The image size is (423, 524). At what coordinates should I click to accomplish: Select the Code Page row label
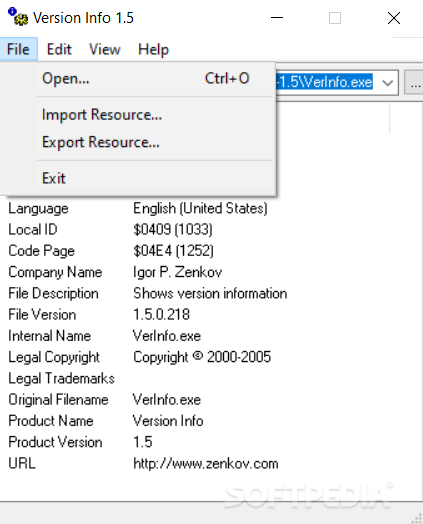click(41, 251)
